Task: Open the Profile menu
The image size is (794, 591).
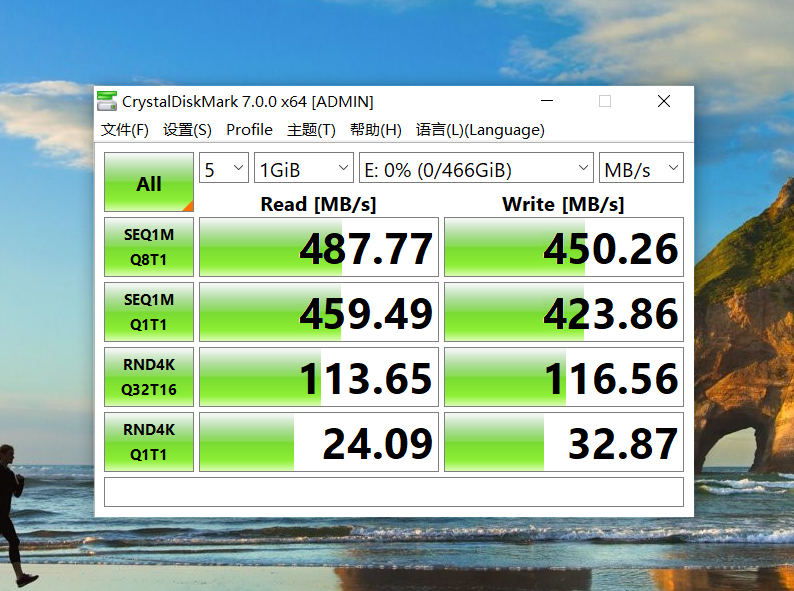Action: tap(249, 130)
